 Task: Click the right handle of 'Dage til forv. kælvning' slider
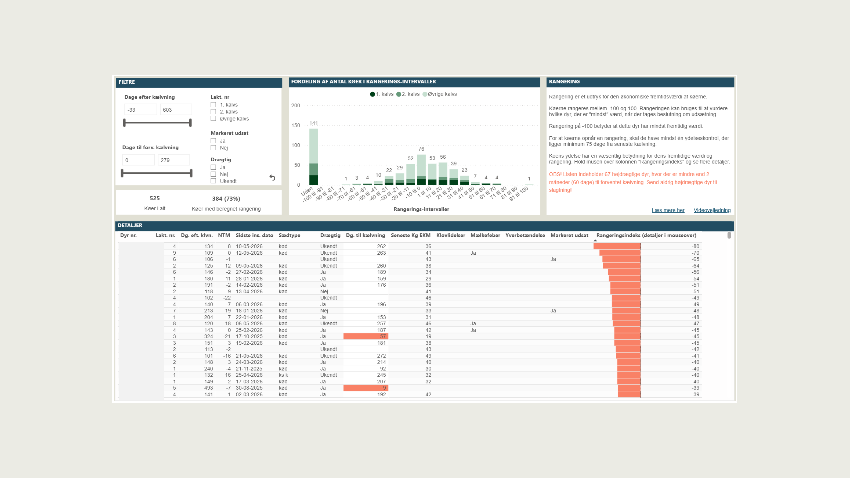pos(191,173)
